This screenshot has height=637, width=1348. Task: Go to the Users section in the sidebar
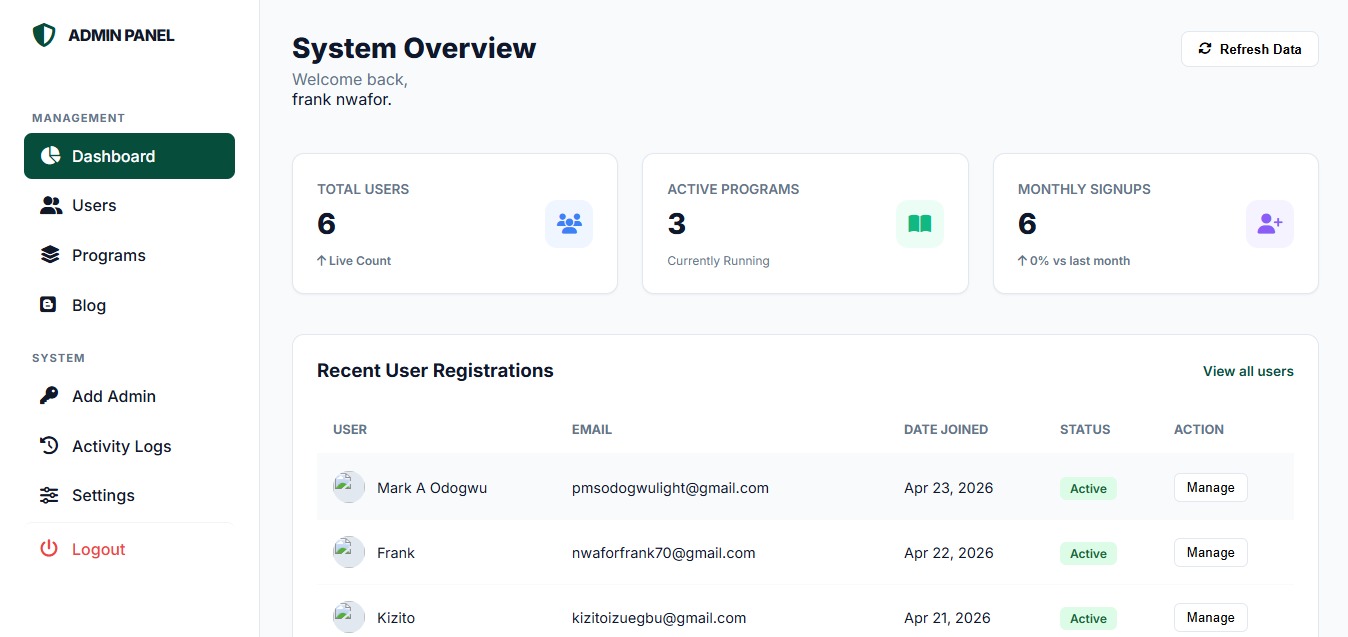click(94, 205)
